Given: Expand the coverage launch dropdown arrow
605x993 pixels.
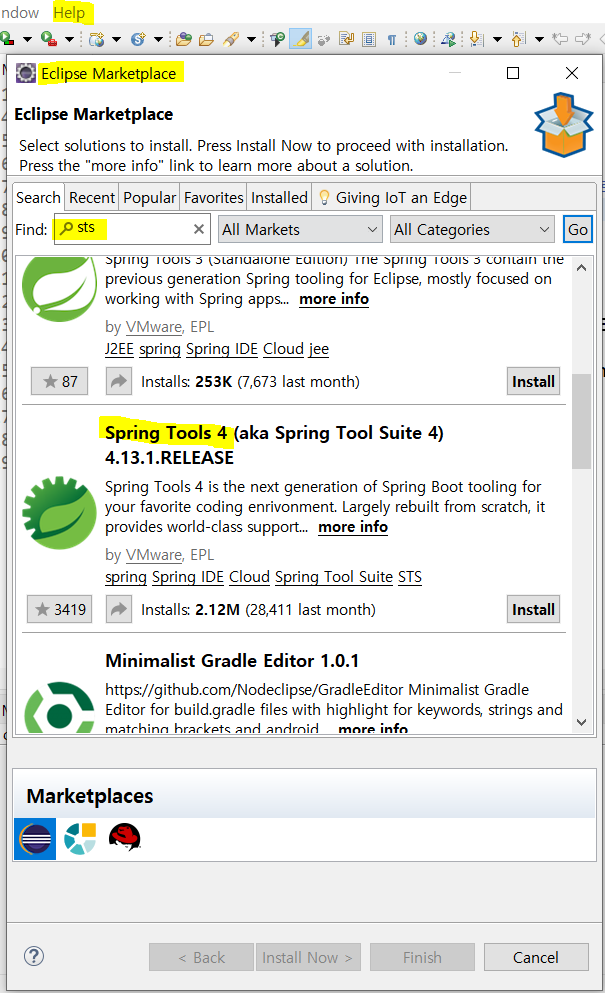Looking at the screenshot, I should [69, 39].
